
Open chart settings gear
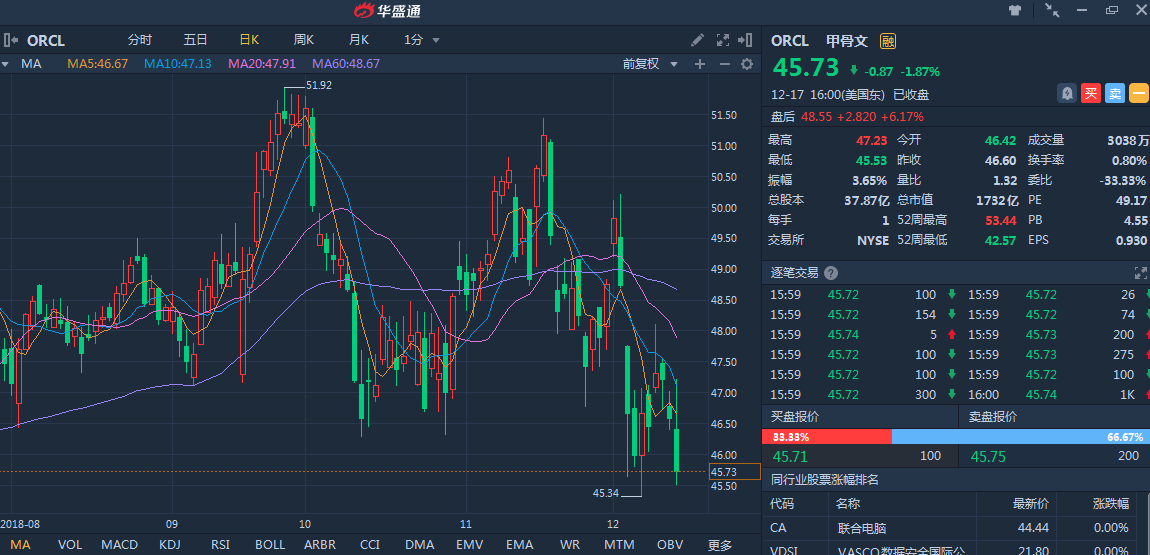[746, 64]
